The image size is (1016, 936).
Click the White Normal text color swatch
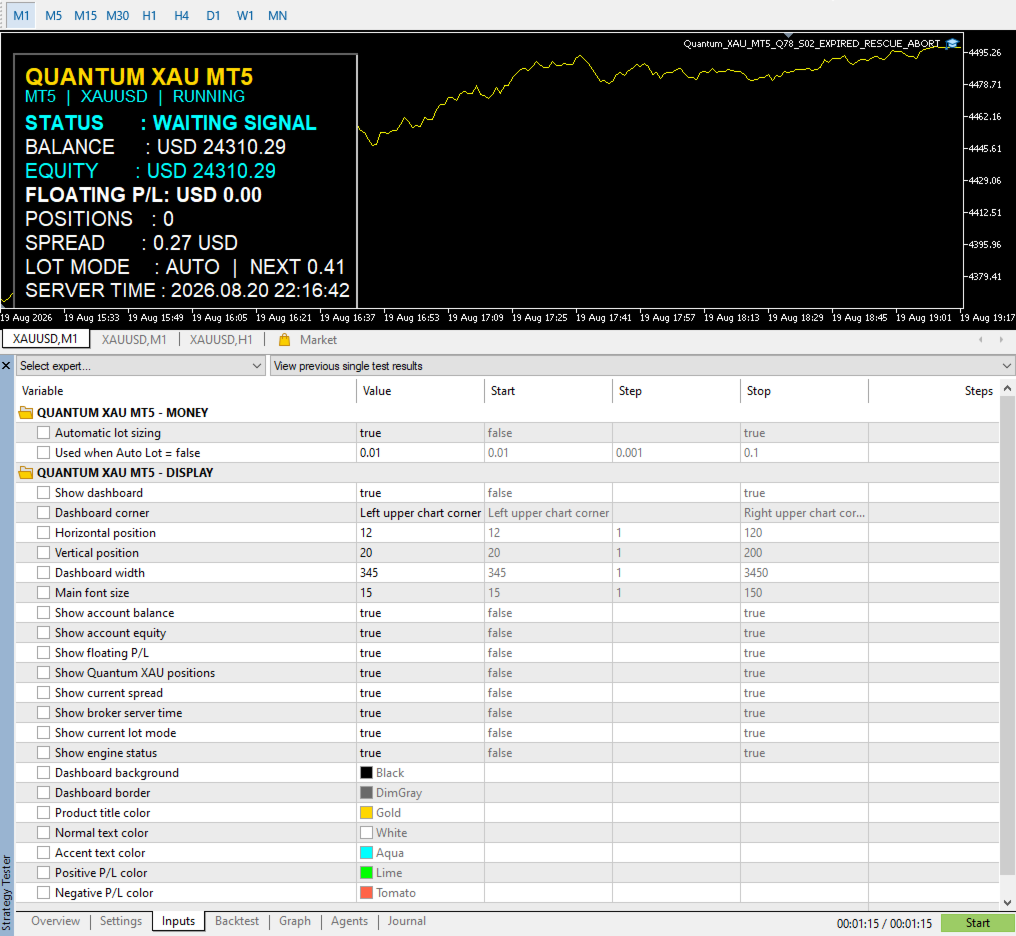(366, 833)
